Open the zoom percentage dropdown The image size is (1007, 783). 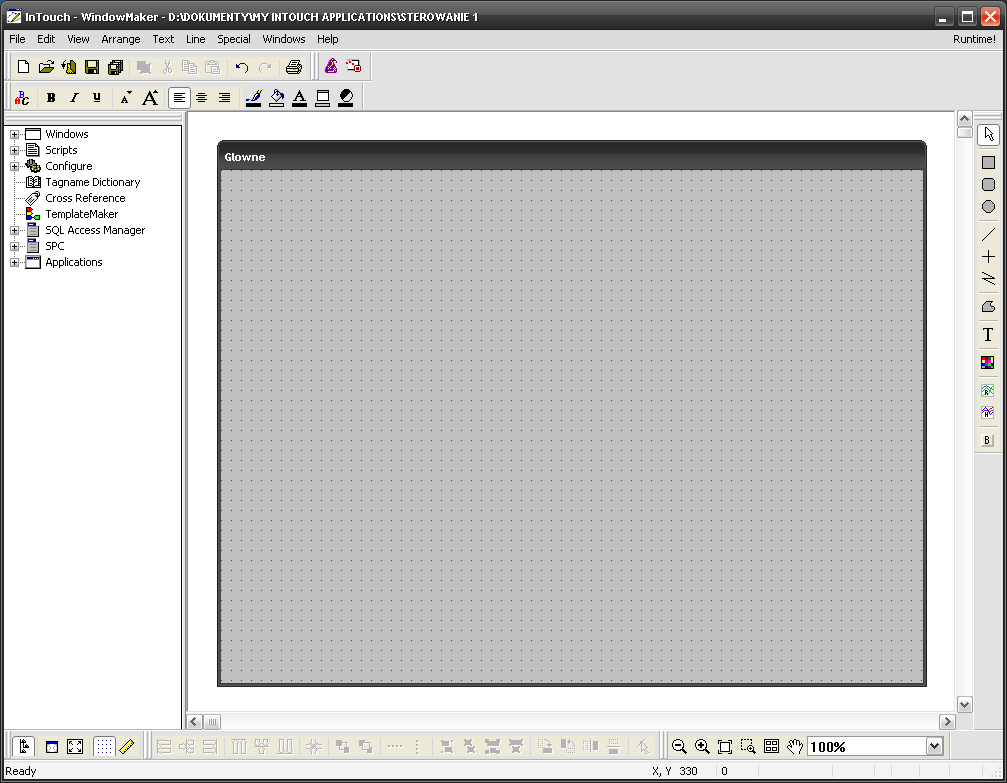coord(934,746)
